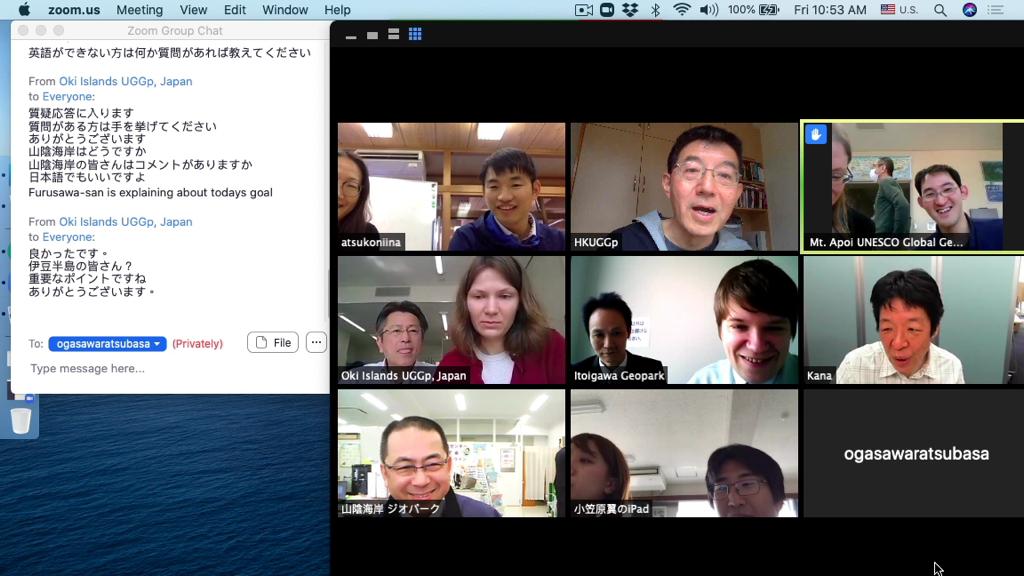This screenshot has width=1024, height=576.
Task: Click the first Everyone recipient link
Action: 68,97
